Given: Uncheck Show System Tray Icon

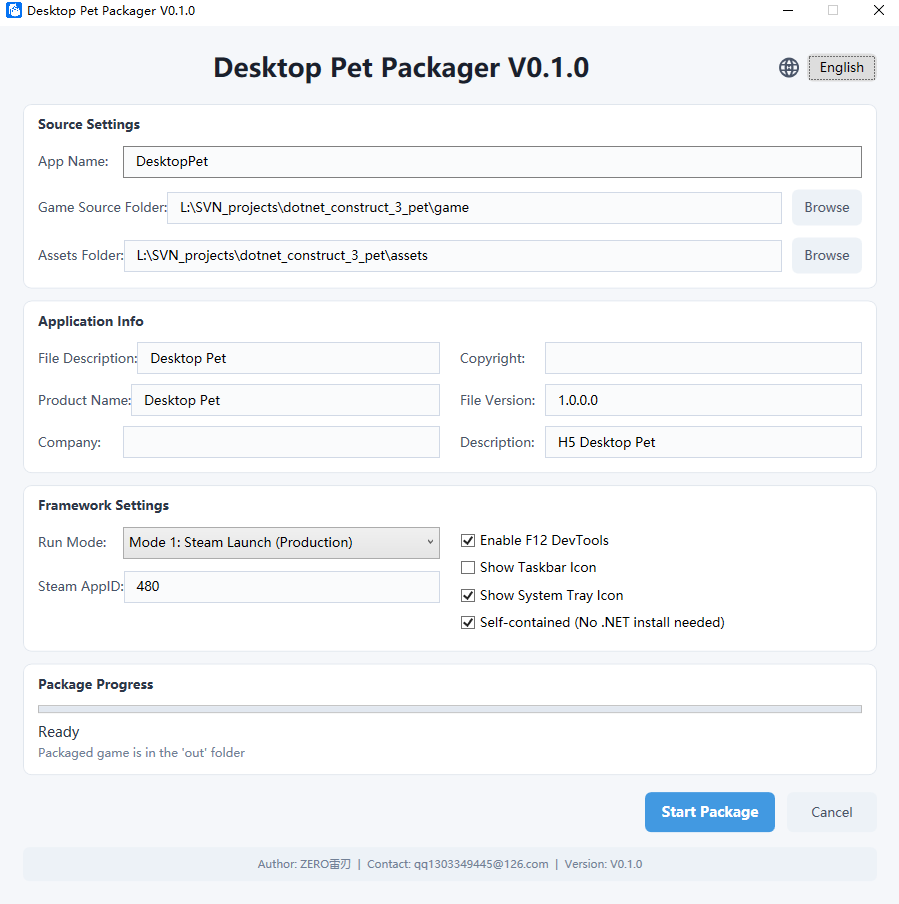Looking at the screenshot, I should coord(468,596).
